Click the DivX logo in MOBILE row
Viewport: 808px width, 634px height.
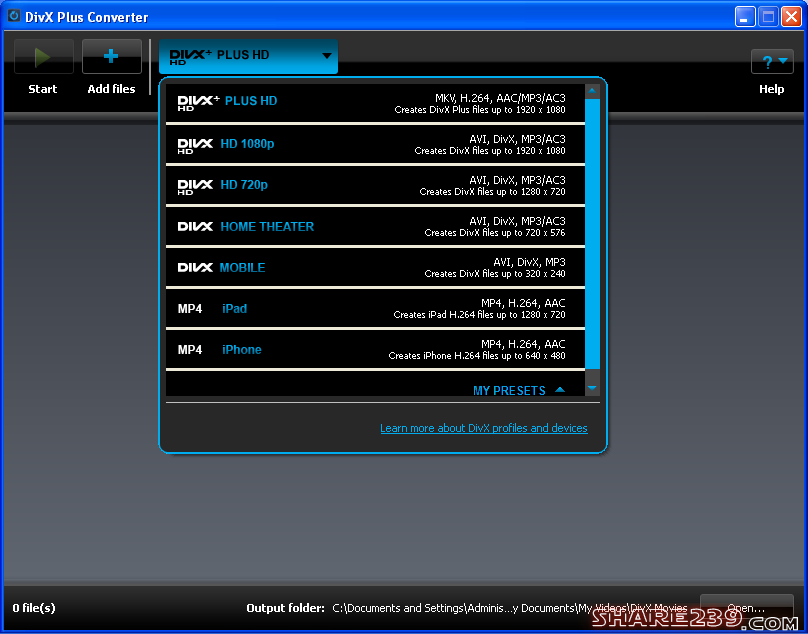coord(195,268)
